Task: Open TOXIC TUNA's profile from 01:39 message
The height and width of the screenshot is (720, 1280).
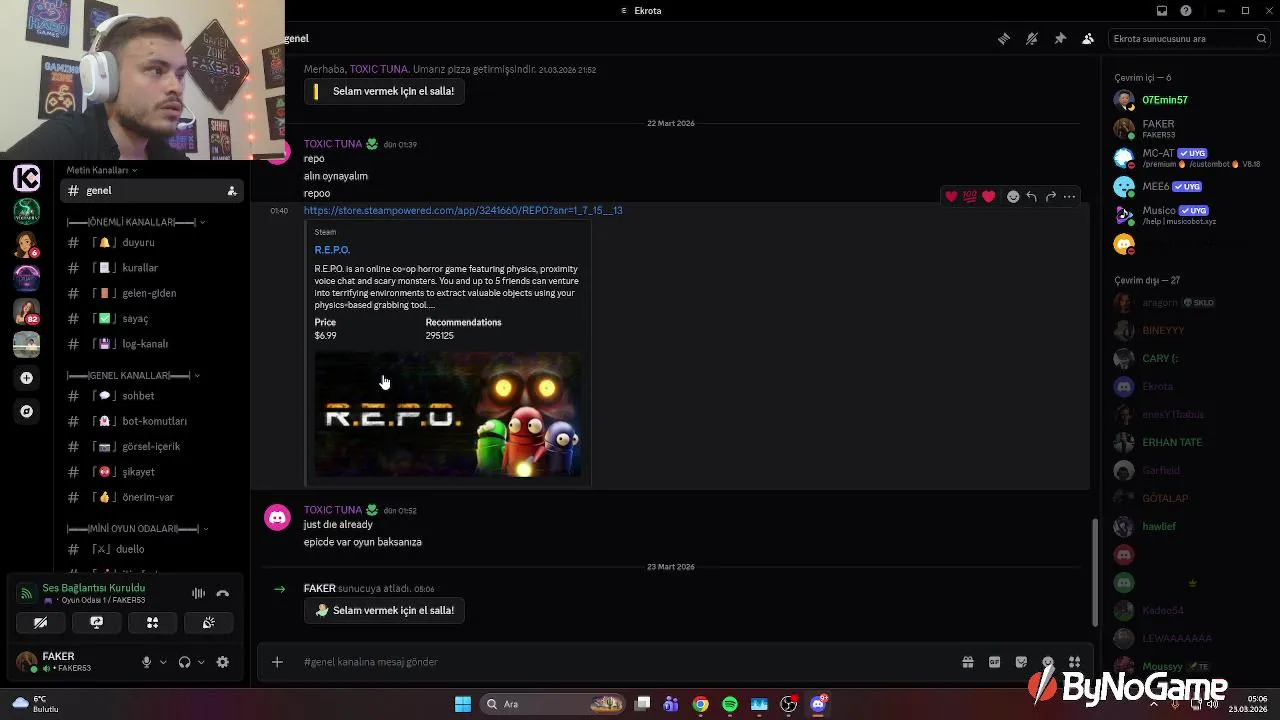Action: point(333,144)
